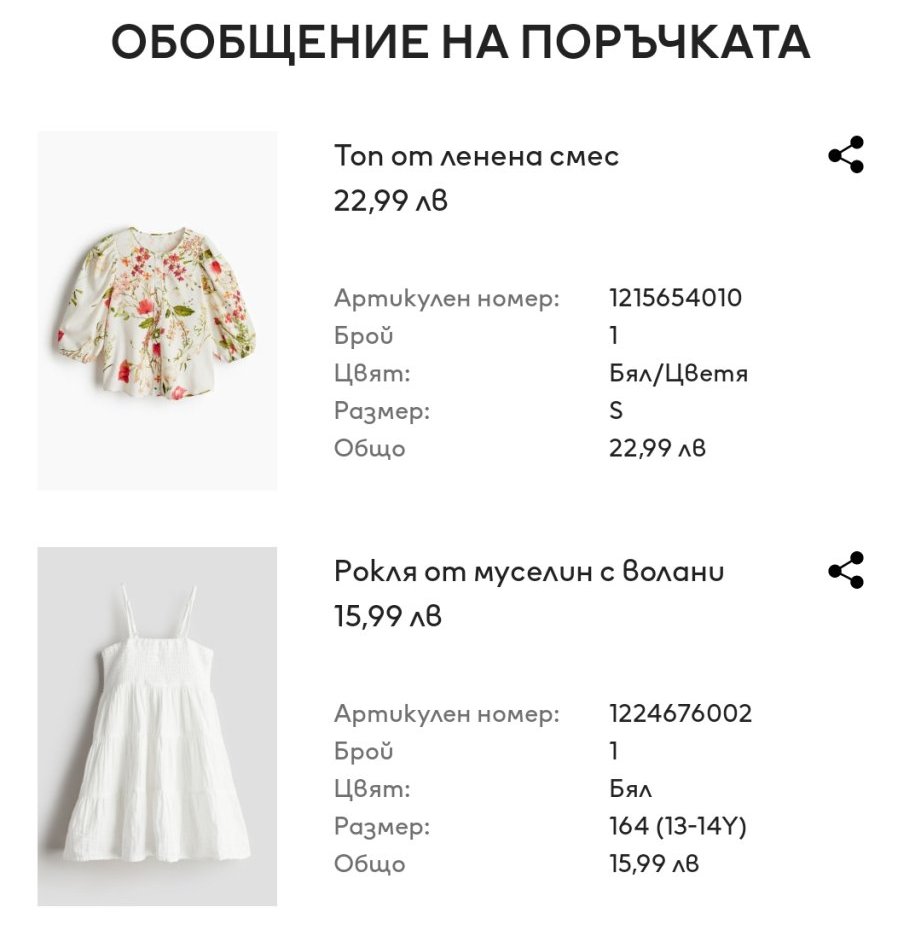
Task: Click the dress's total amount 15,99 лв
Action: (x=654, y=864)
